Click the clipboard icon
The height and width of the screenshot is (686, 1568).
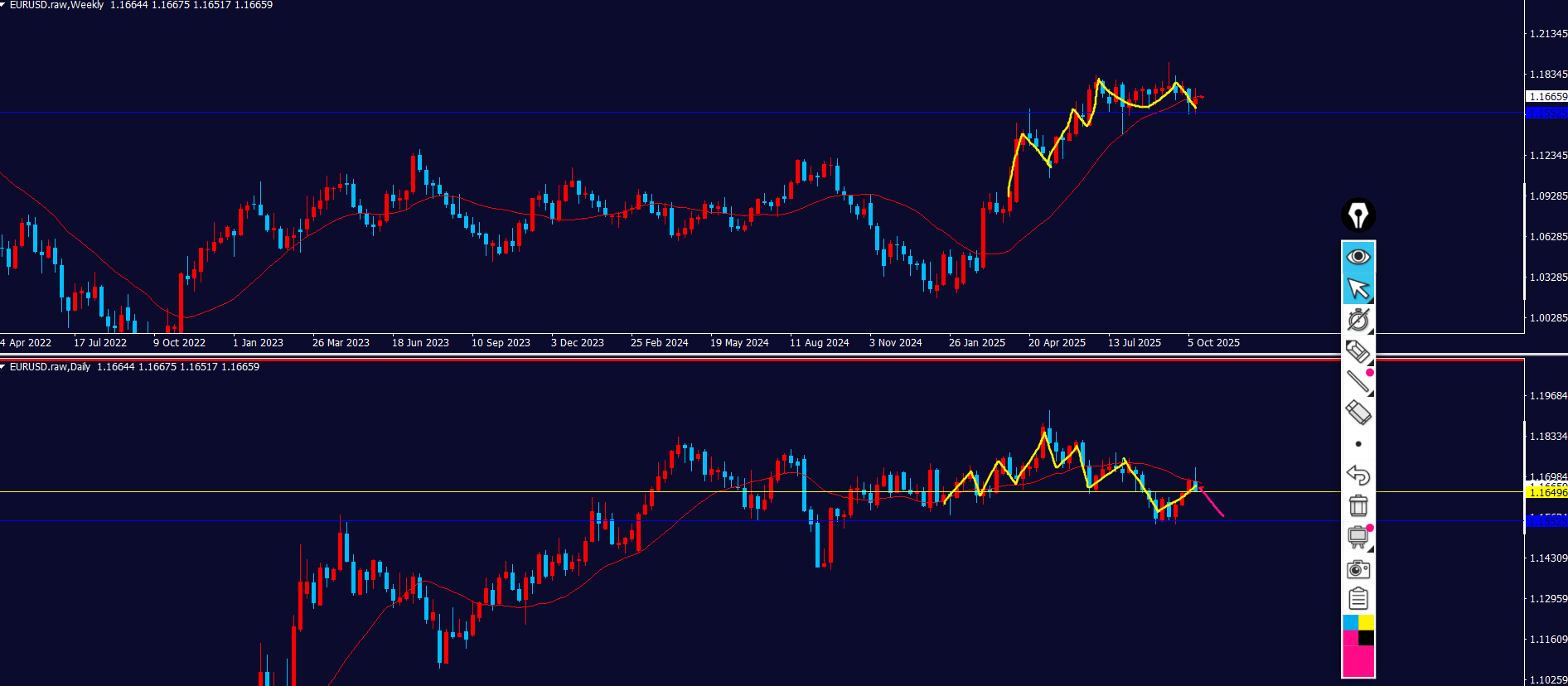coord(1357,598)
